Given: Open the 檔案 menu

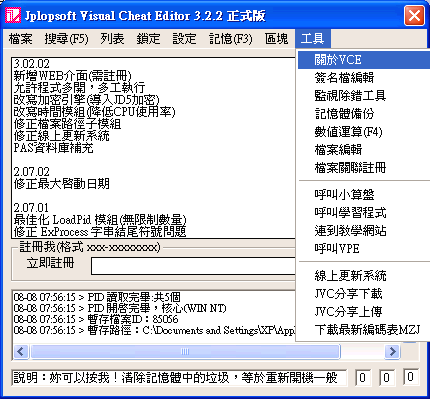Looking at the screenshot, I should point(21,39).
